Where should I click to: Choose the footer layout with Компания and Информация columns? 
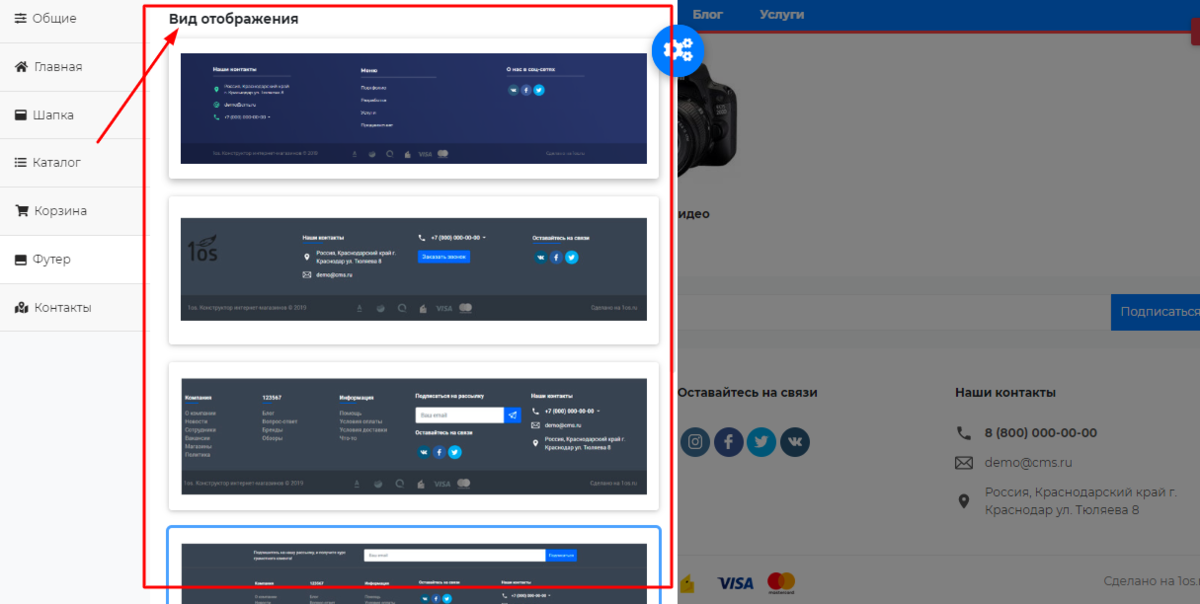point(413,436)
